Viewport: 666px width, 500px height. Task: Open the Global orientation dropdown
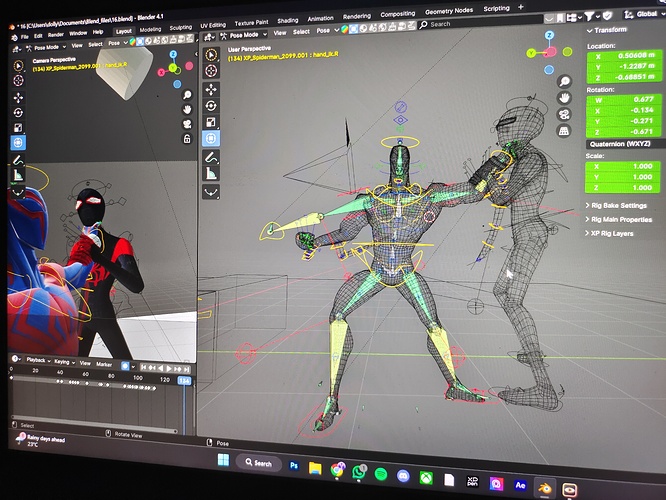645,14
